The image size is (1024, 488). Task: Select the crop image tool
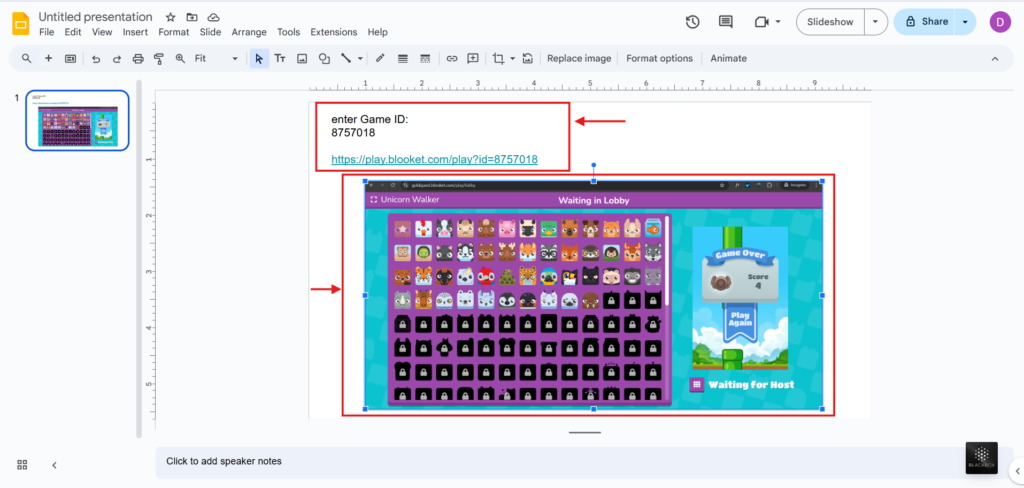pyautogui.click(x=498, y=59)
